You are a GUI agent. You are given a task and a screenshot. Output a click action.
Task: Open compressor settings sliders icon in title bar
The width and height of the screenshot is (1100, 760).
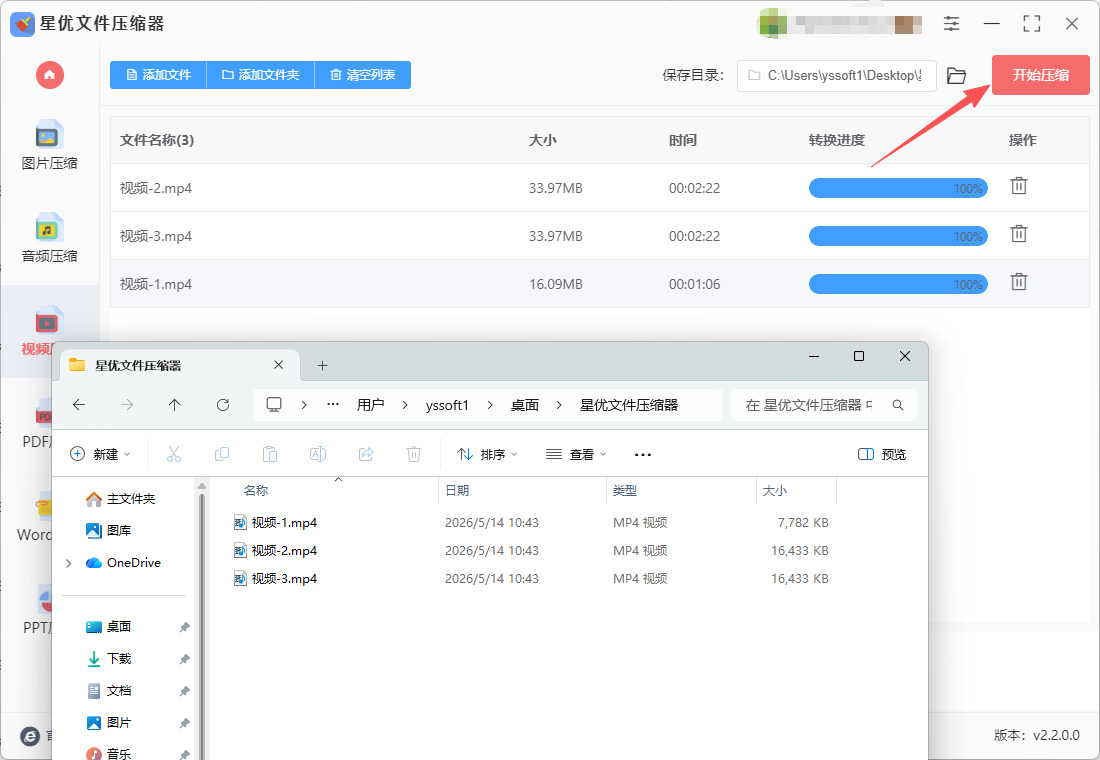[951, 23]
